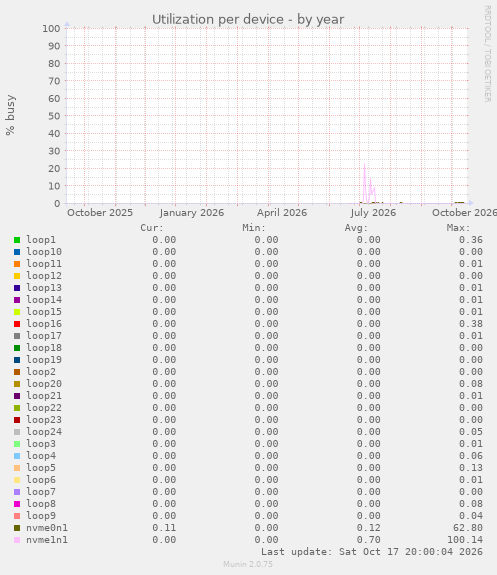Click the yellow loop12 legend swatch
This screenshot has height=575, width=497.
[x=17, y=276]
